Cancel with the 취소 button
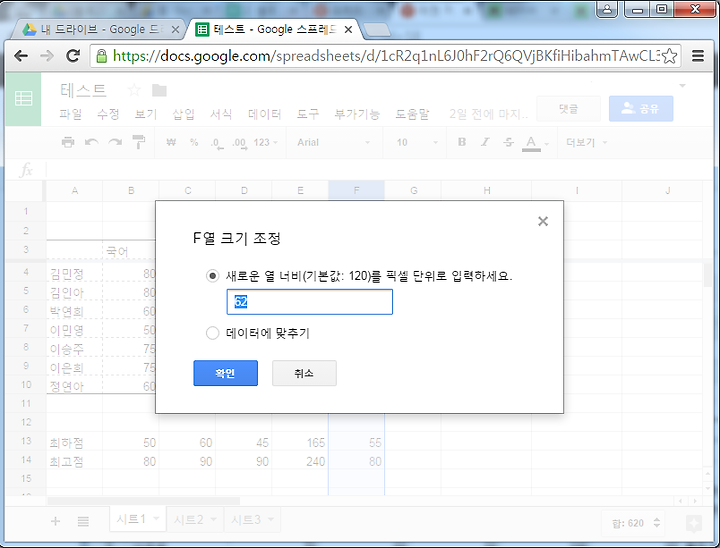Screen dimensions: 720x548 (304, 373)
